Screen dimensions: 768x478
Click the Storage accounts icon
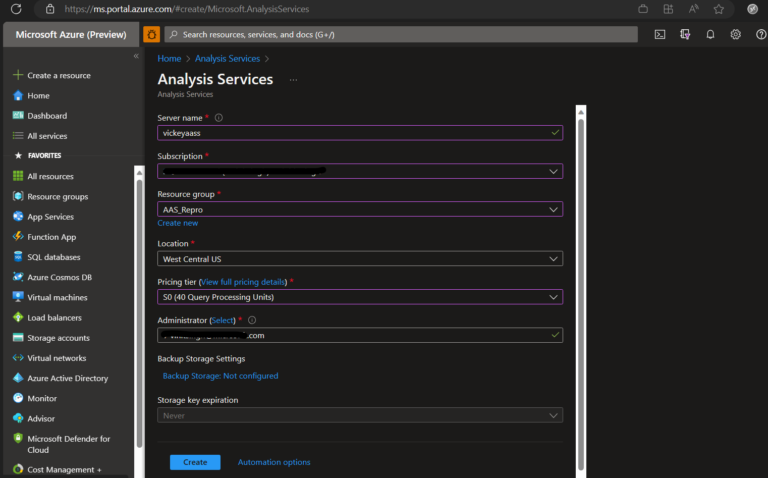click(x=18, y=337)
